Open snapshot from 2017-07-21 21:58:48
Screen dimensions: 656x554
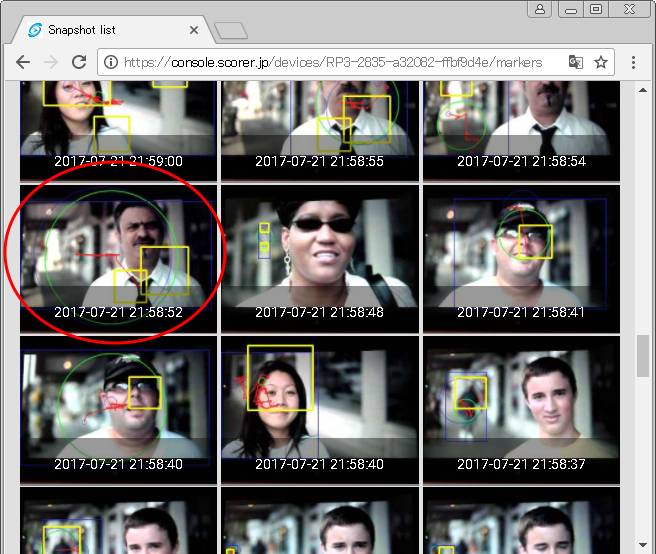[320, 259]
